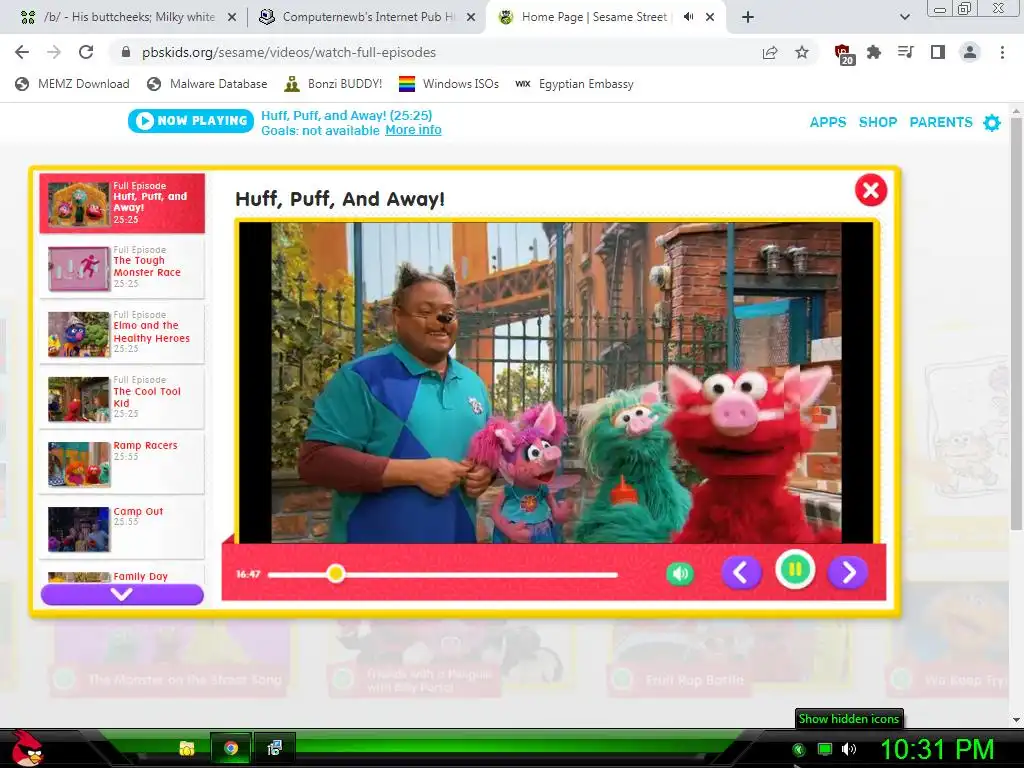Click the address bar URL
The image size is (1024, 768).
coord(289,52)
